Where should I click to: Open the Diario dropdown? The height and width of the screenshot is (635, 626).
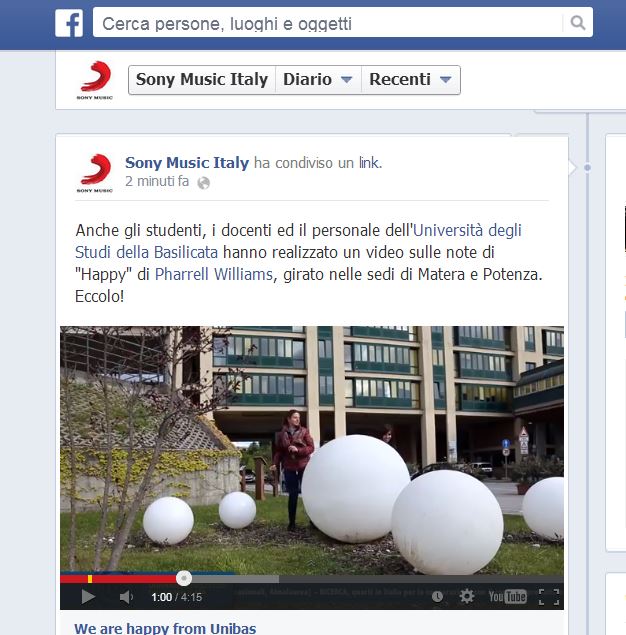coord(318,80)
